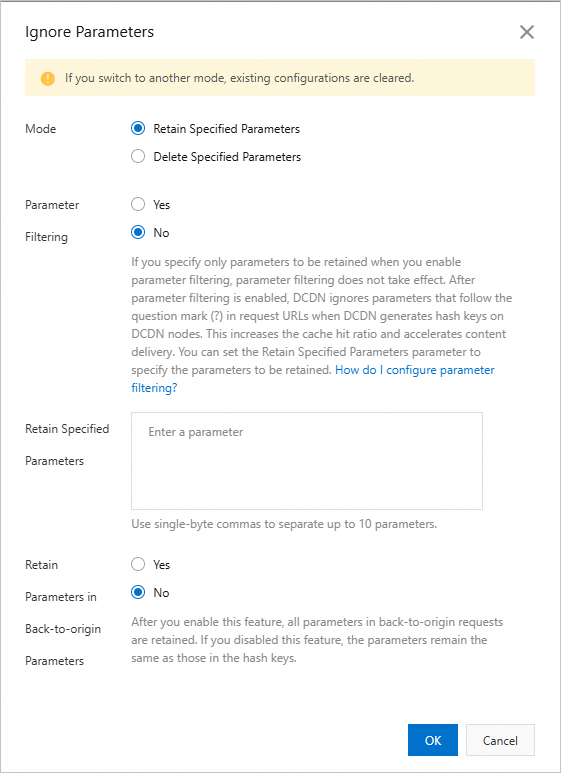Click the single-byte commas hint text
Screen dimensions: 561x773
284,524
